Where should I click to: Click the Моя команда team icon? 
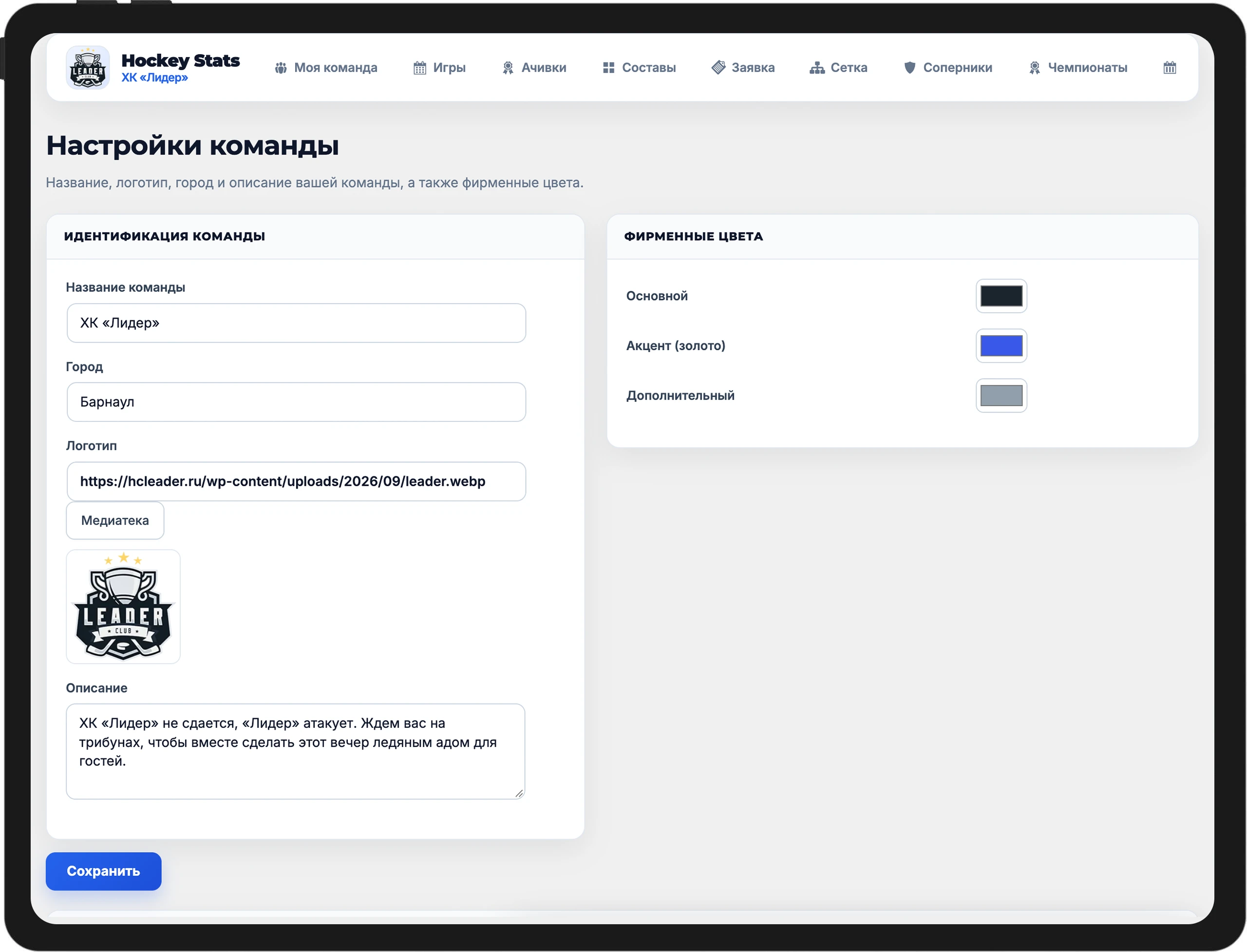[281, 68]
